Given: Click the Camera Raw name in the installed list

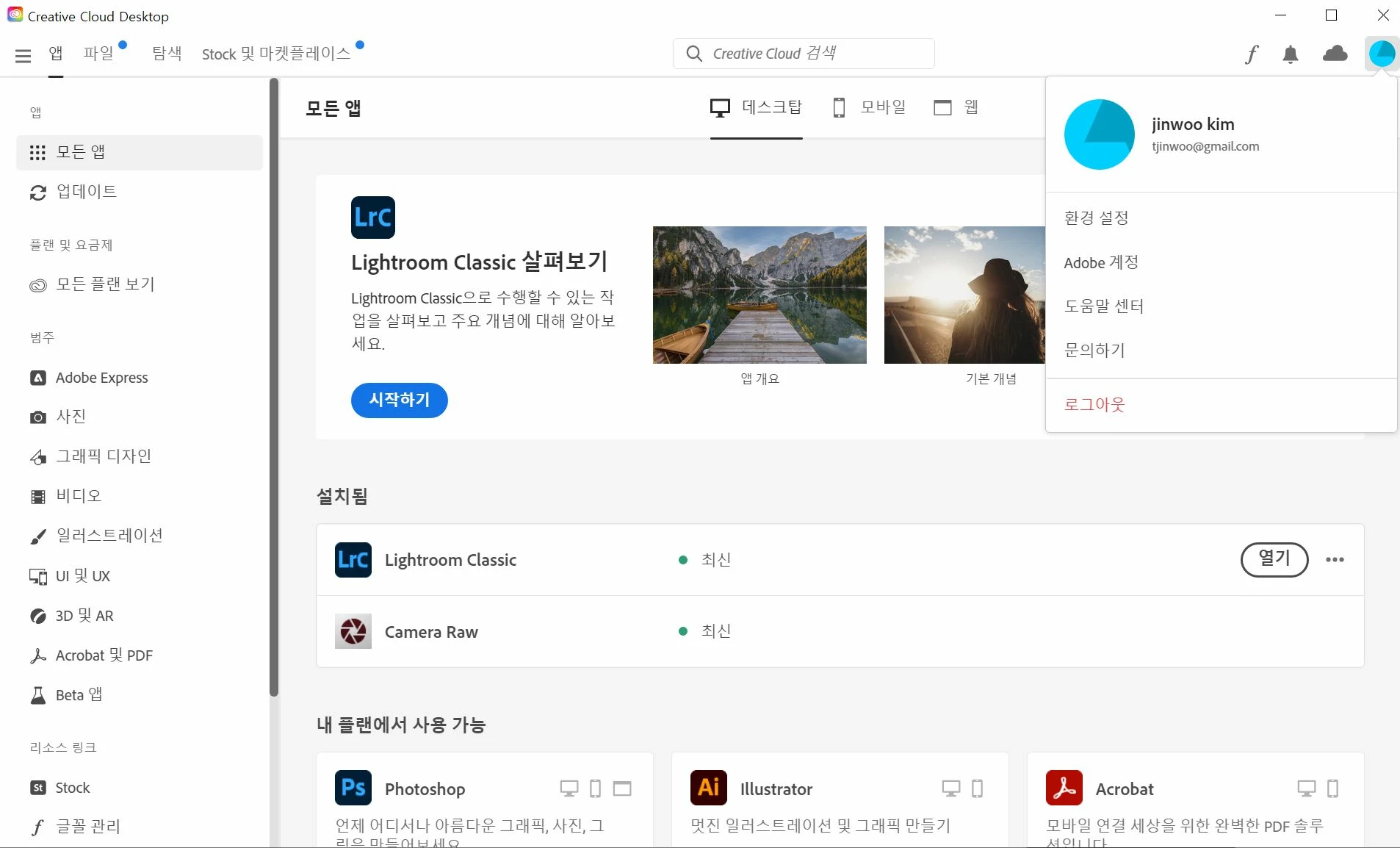Looking at the screenshot, I should (431, 632).
